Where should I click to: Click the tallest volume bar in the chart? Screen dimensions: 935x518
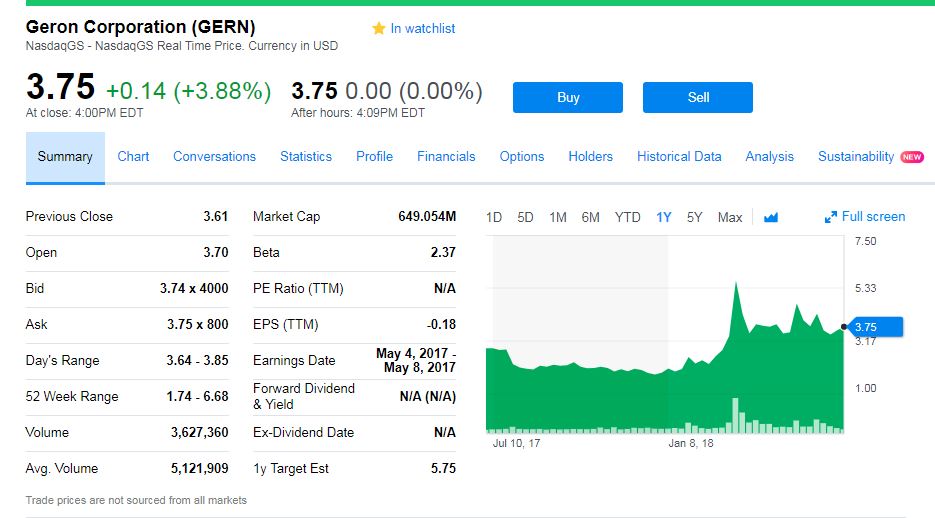[735, 415]
